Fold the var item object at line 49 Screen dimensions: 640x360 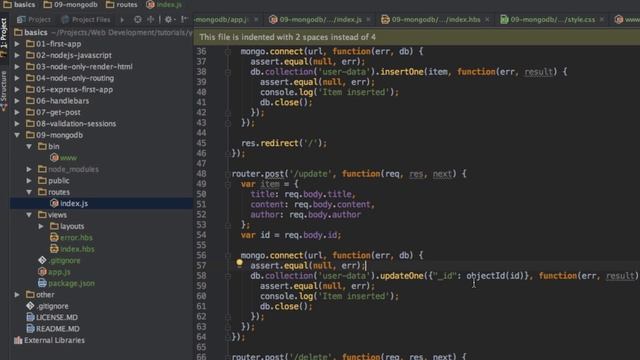[x=228, y=184]
